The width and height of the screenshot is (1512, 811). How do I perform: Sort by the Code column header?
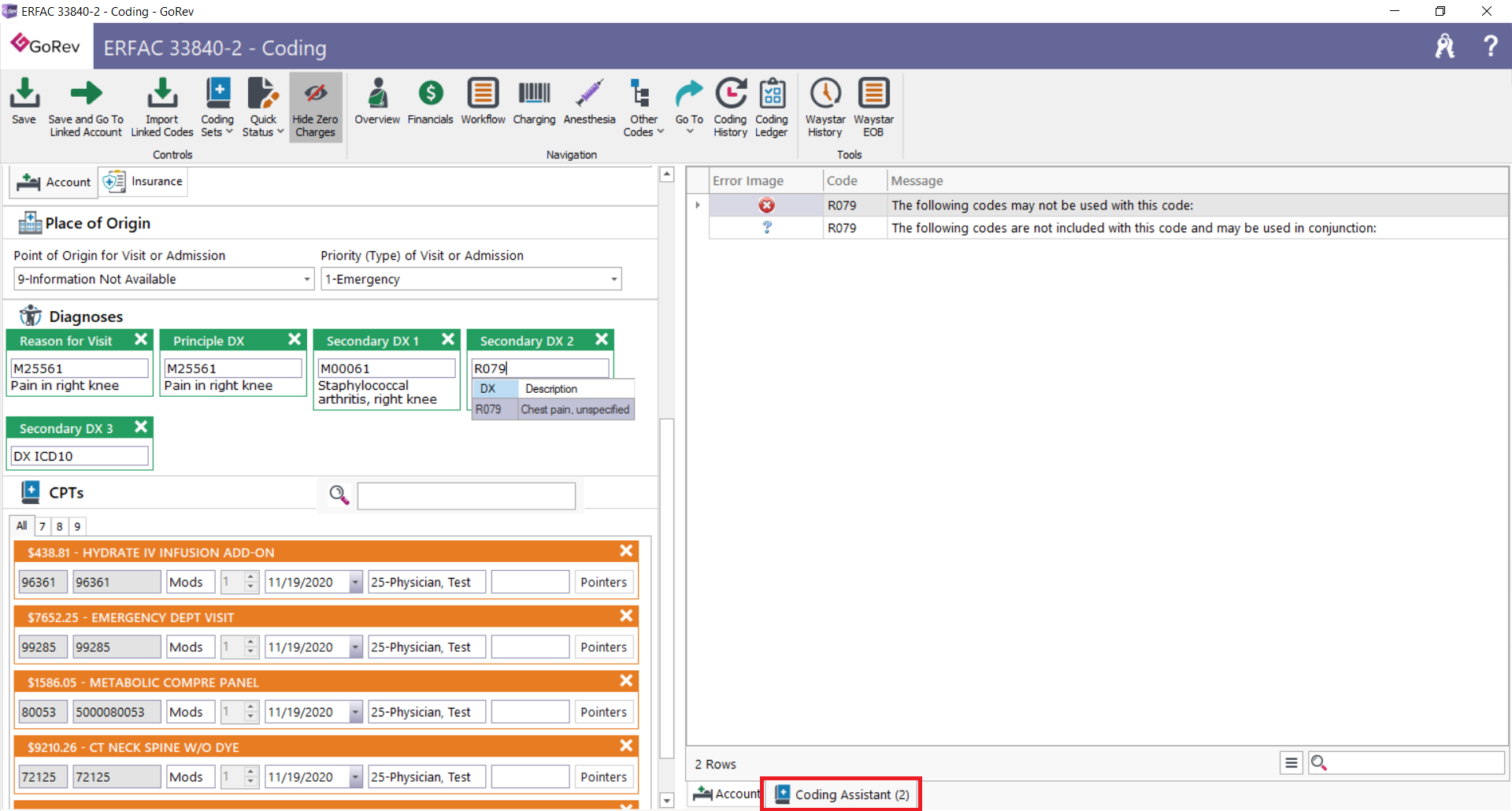pyautogui.click(x=855, y=180)
